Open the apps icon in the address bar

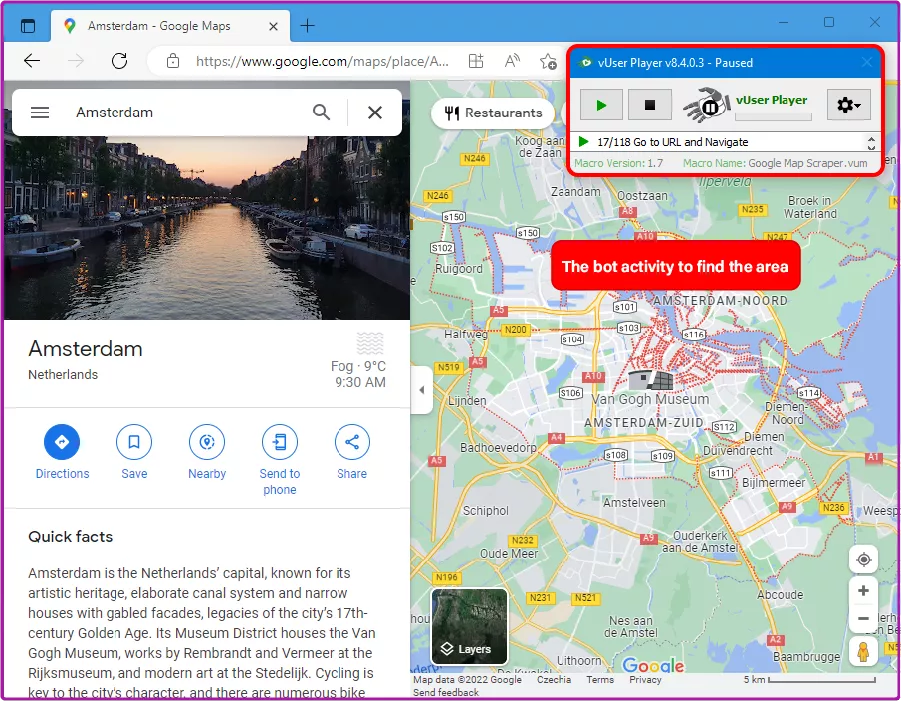(476, 60)
